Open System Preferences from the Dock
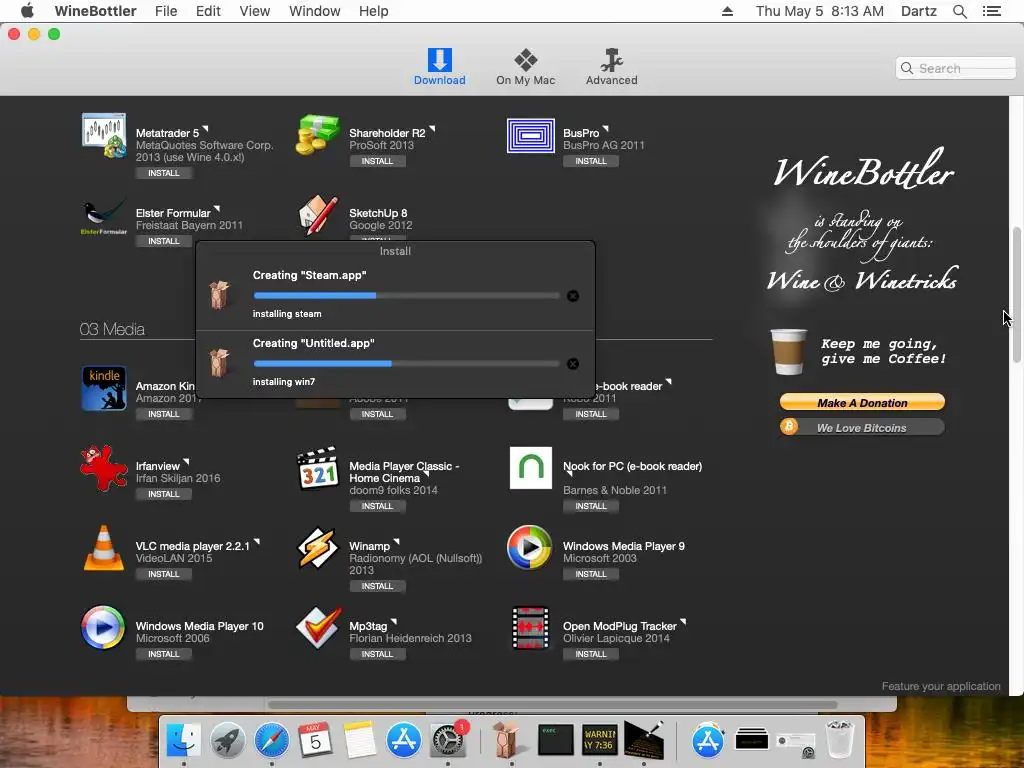The width and height of the screenshot is (1024, 768). pyautogui.click(x=447, y=741)
